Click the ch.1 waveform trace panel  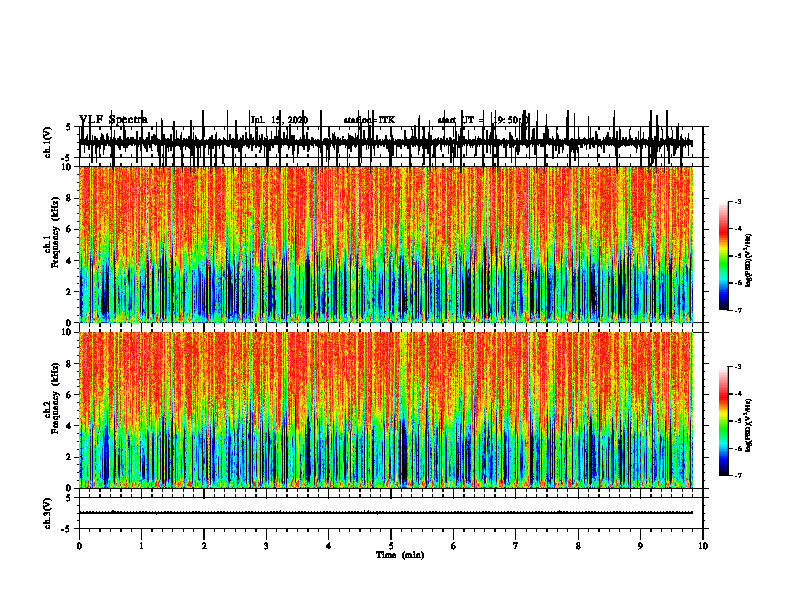pyautogui.click(x=390, y=142)
